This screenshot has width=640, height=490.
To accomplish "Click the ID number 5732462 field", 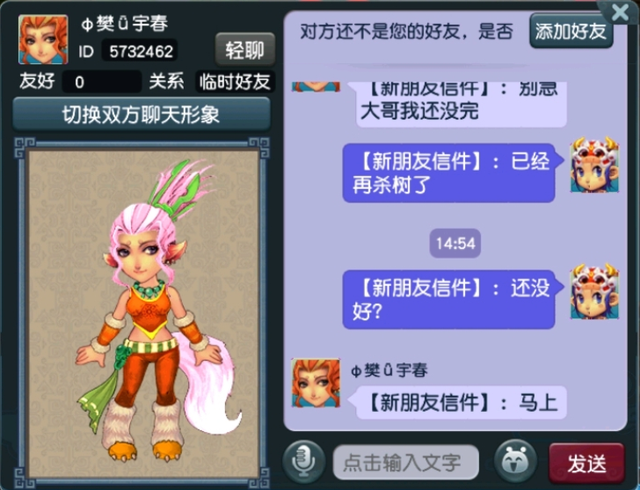I will [x=140, y=51].
